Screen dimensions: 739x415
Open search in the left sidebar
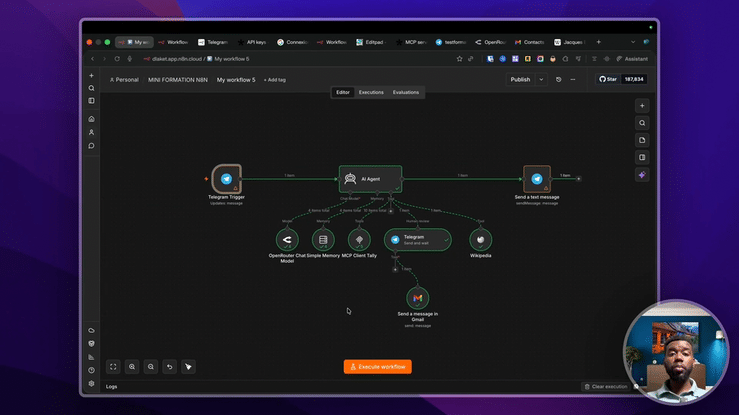91,88
